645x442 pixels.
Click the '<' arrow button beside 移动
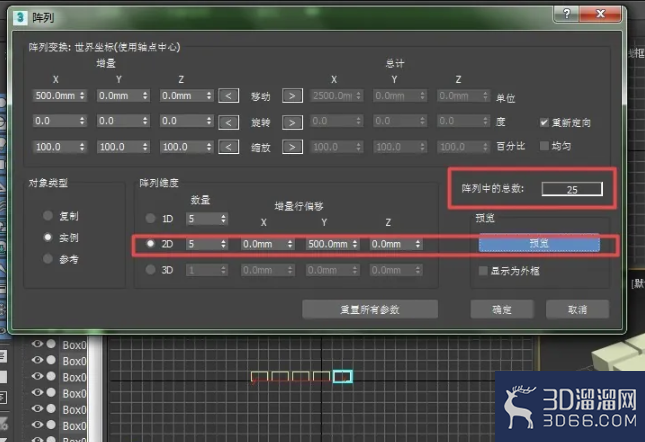pyautogui.click(x=228, y=96)
